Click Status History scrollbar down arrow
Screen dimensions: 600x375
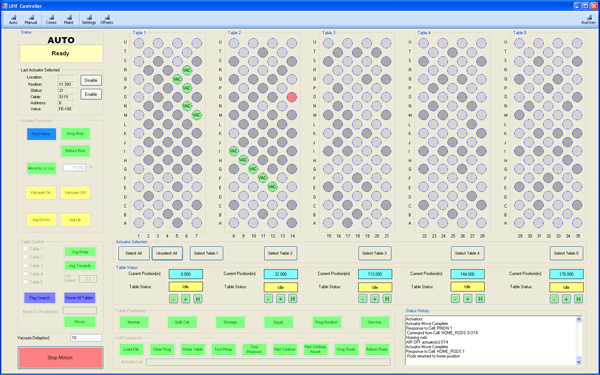579,361
